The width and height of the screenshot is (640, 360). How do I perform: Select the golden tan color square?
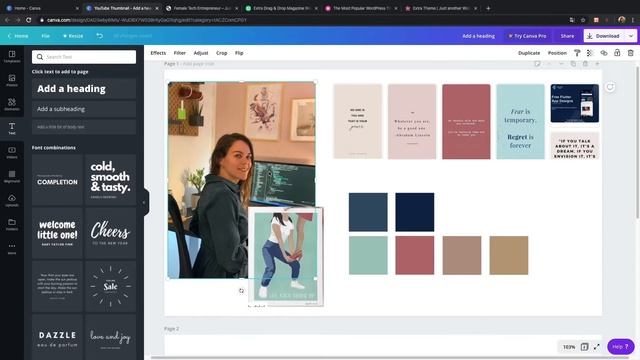tap(509, 255)
